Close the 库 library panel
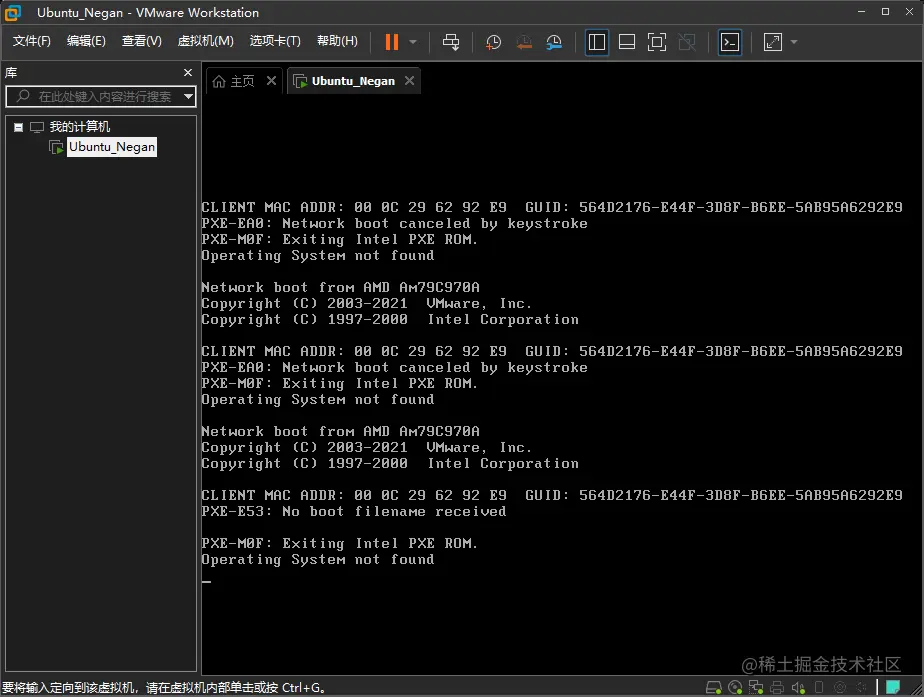 click(x=188, y=72)
